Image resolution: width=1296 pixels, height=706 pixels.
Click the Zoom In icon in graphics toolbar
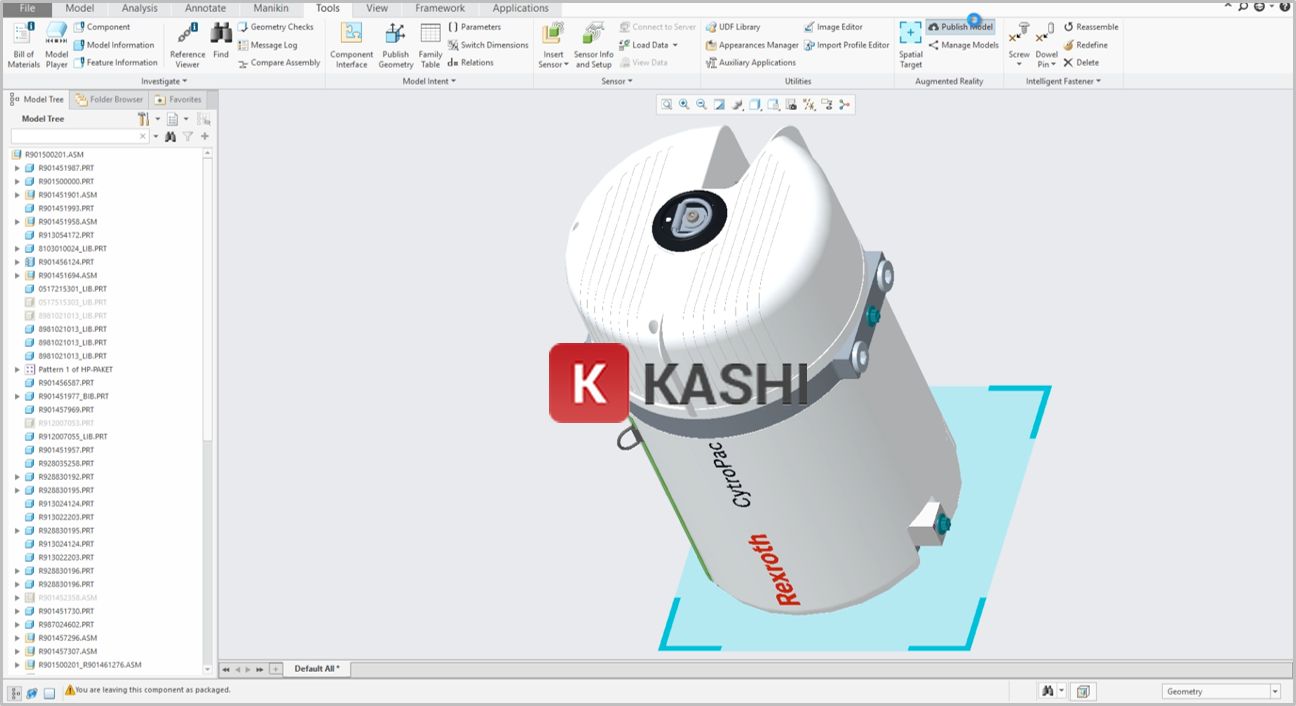pos(684,104)
